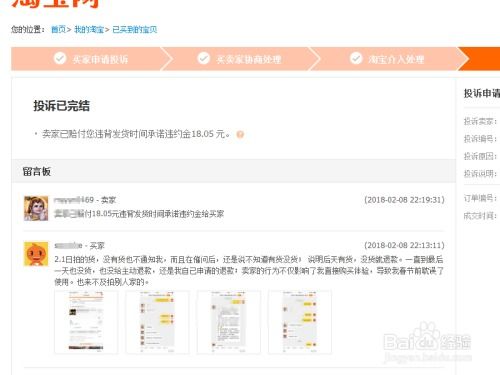Click checkmark icon on 买卖家协商处理 step
Viewport: 500px width, 375px height.
click(x=204, y=58)
